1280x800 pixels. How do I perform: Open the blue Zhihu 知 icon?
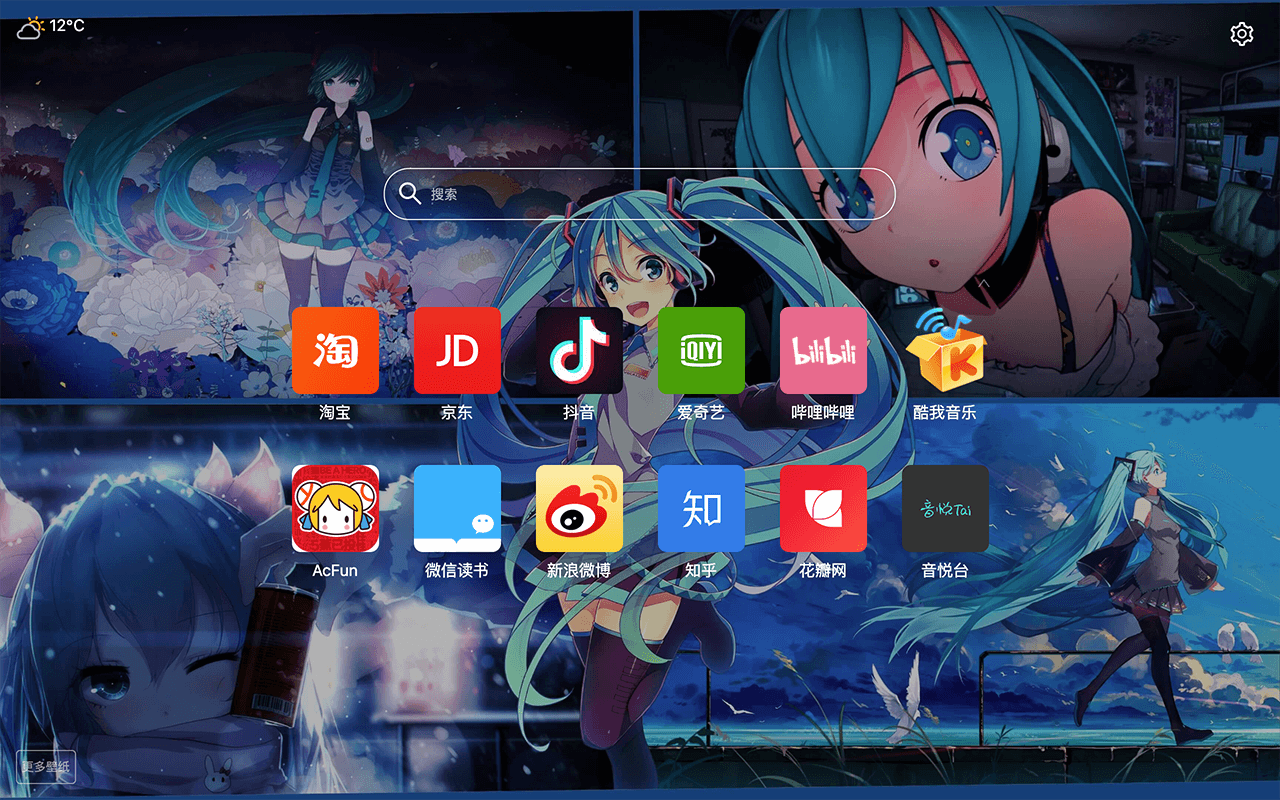pos(701,508)
